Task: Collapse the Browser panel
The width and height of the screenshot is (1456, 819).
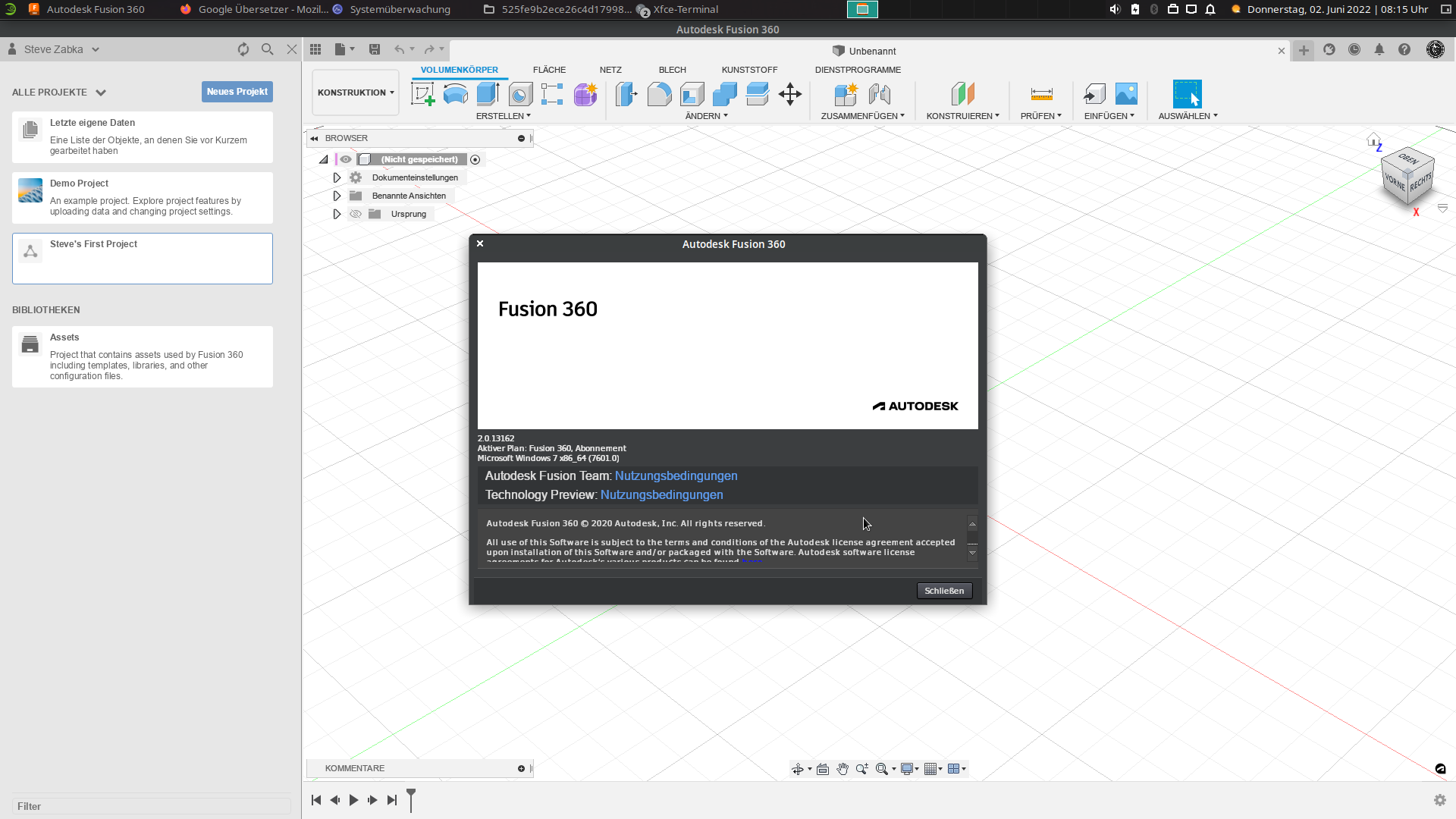Action: pos(314,138)
